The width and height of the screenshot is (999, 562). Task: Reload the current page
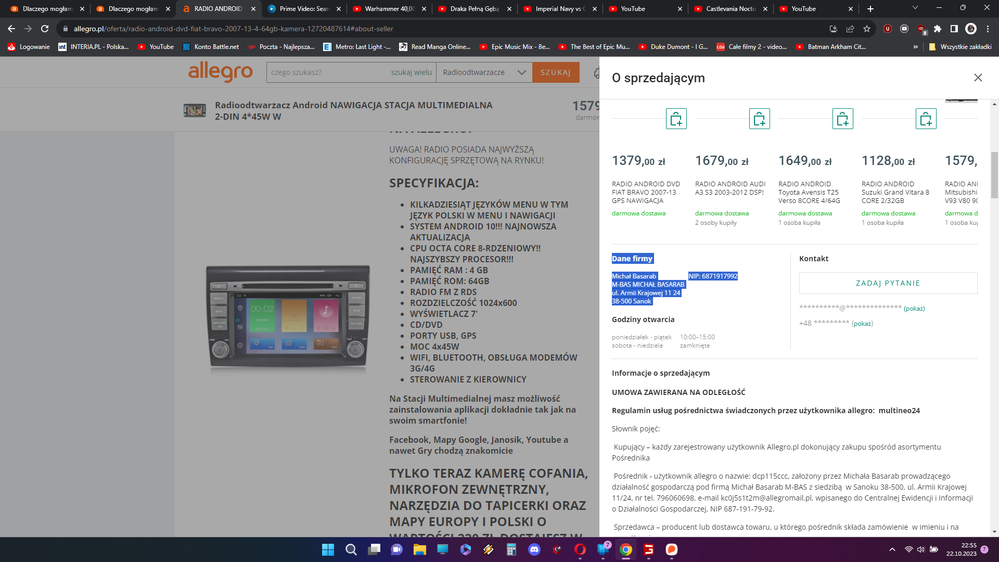pyautogui.click(x=45, y=29)
